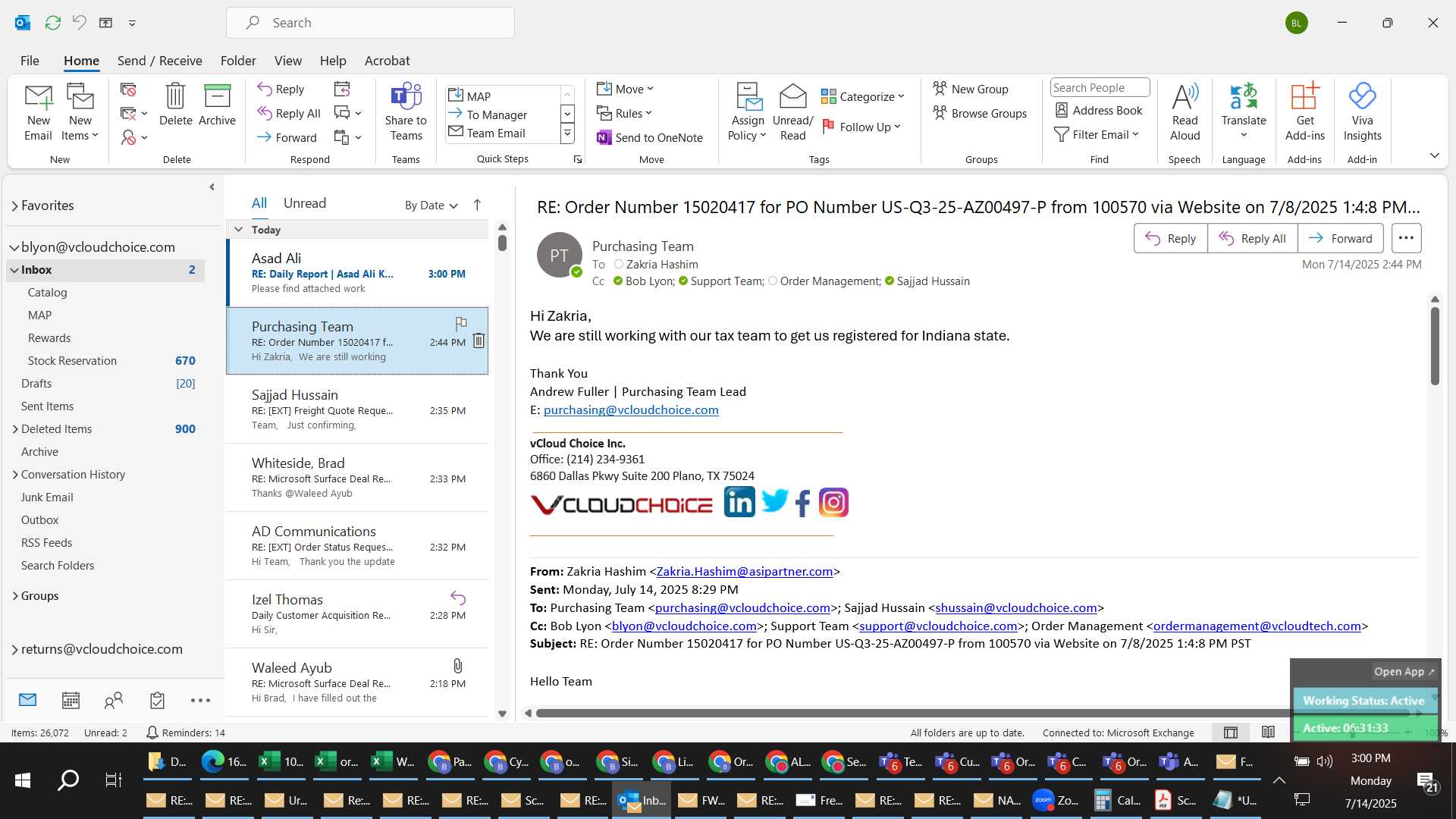Flag the Purchasing Team message
This screenshot has width=1456, height=819.
click(x=461, y=324)
